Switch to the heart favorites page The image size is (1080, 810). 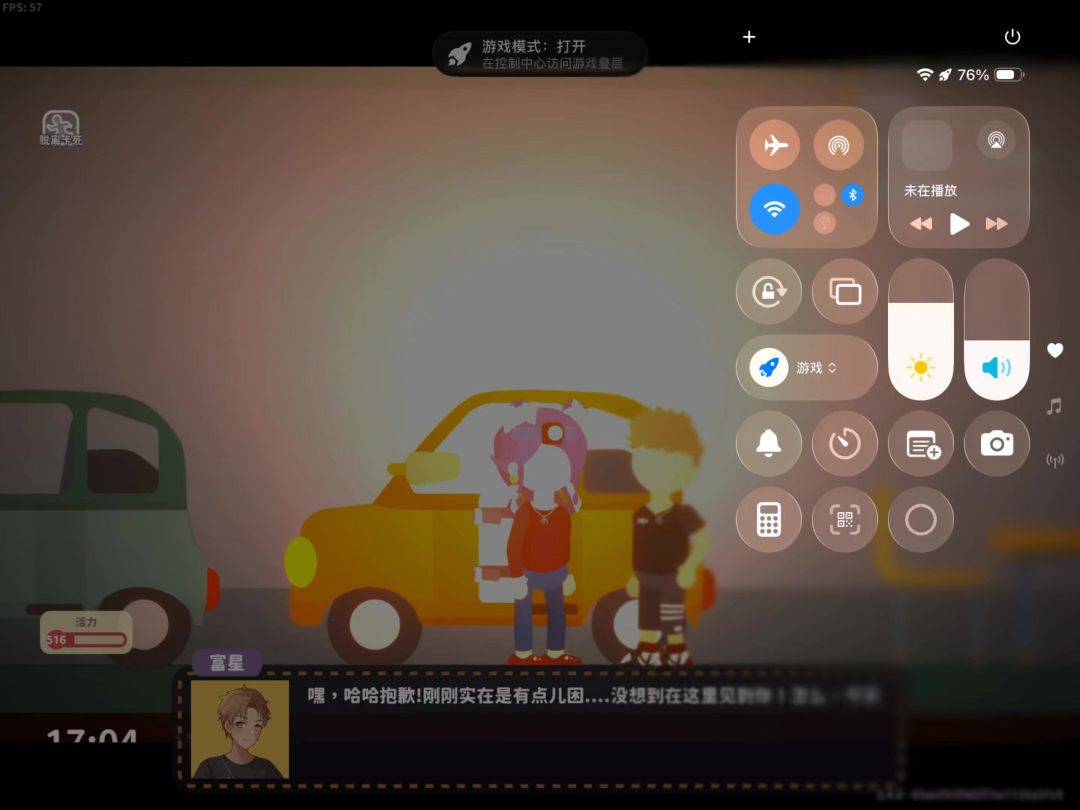tap(1054, 350)
